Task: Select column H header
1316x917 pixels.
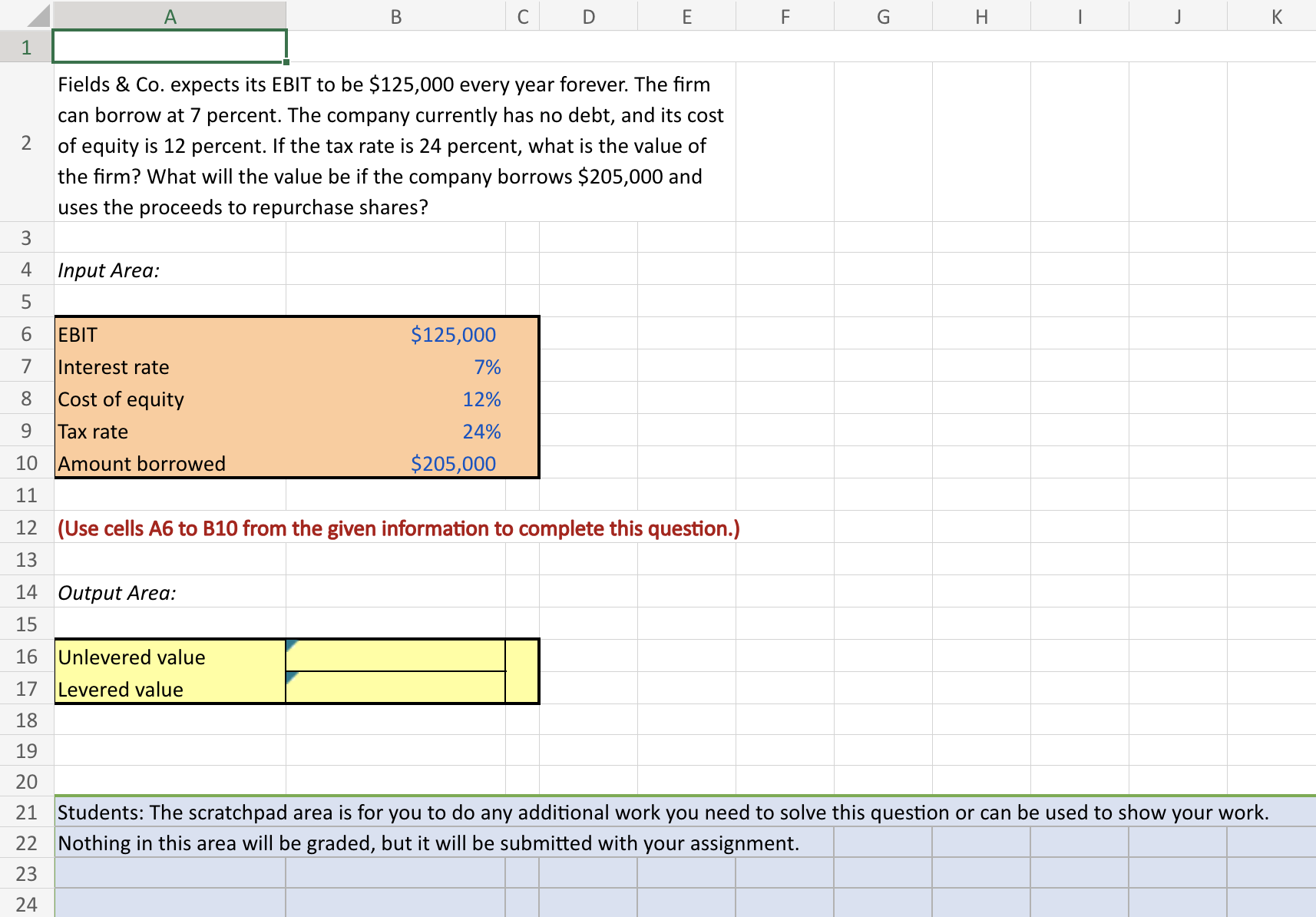Action: click(981, 16)
